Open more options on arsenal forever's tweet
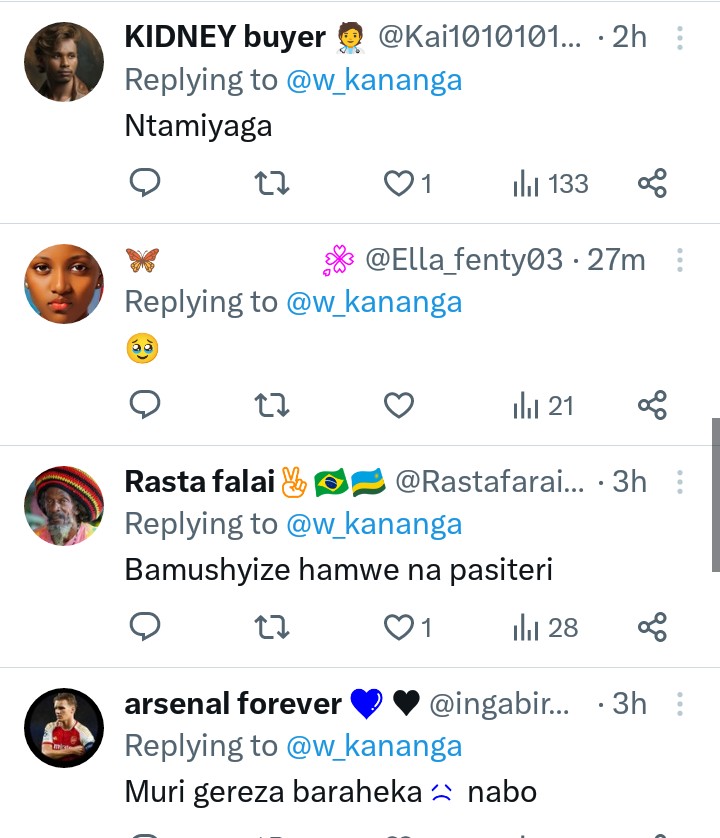 tap(680, 704)
